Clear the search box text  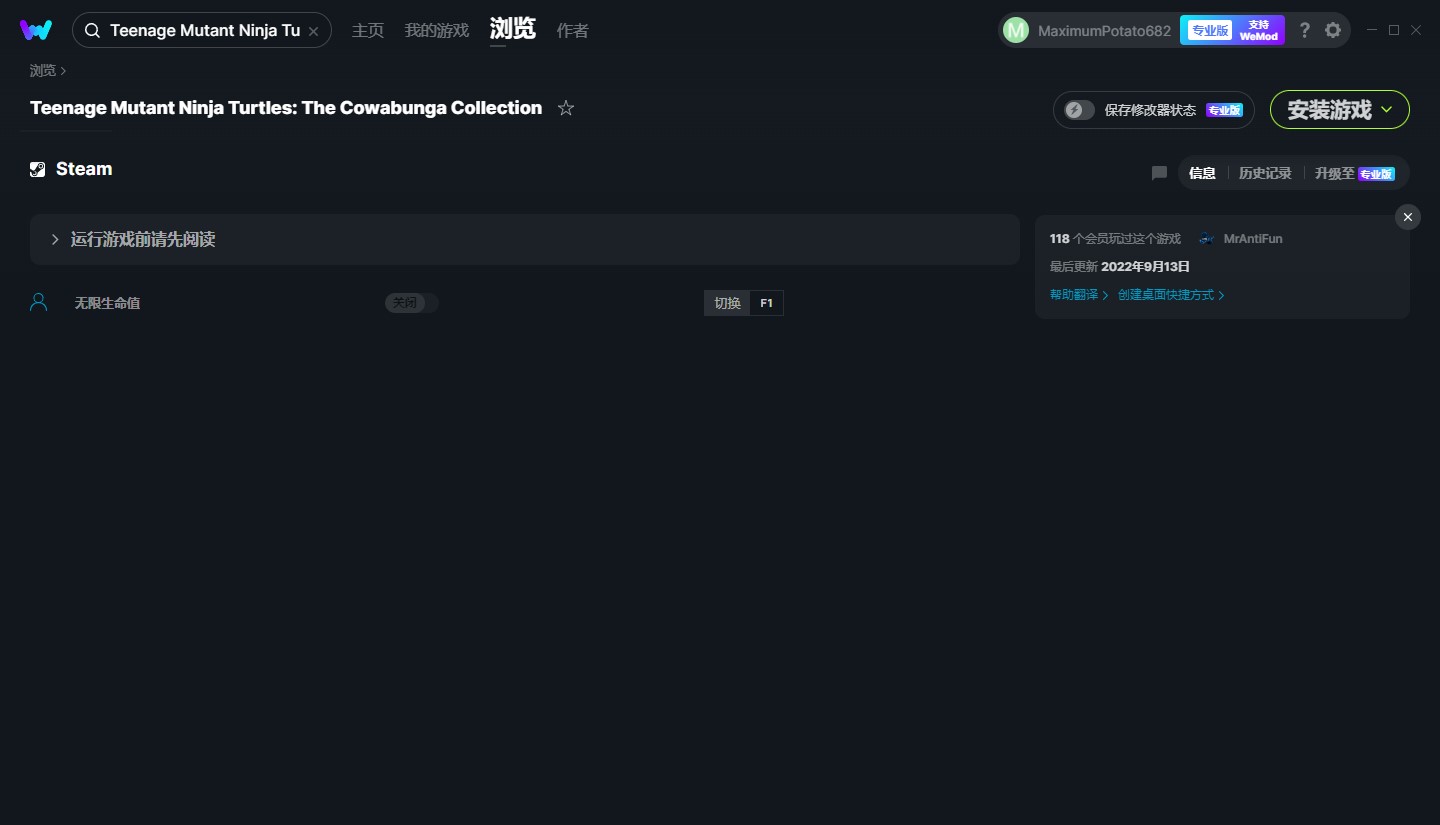click(x=313, y=31)
